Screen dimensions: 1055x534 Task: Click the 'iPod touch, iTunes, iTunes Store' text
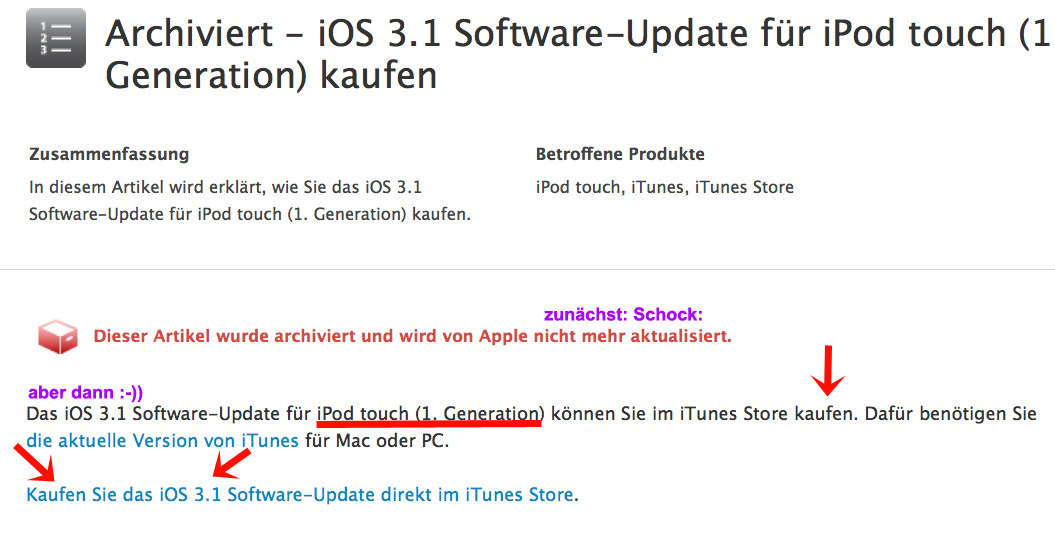tap(665, 187)
